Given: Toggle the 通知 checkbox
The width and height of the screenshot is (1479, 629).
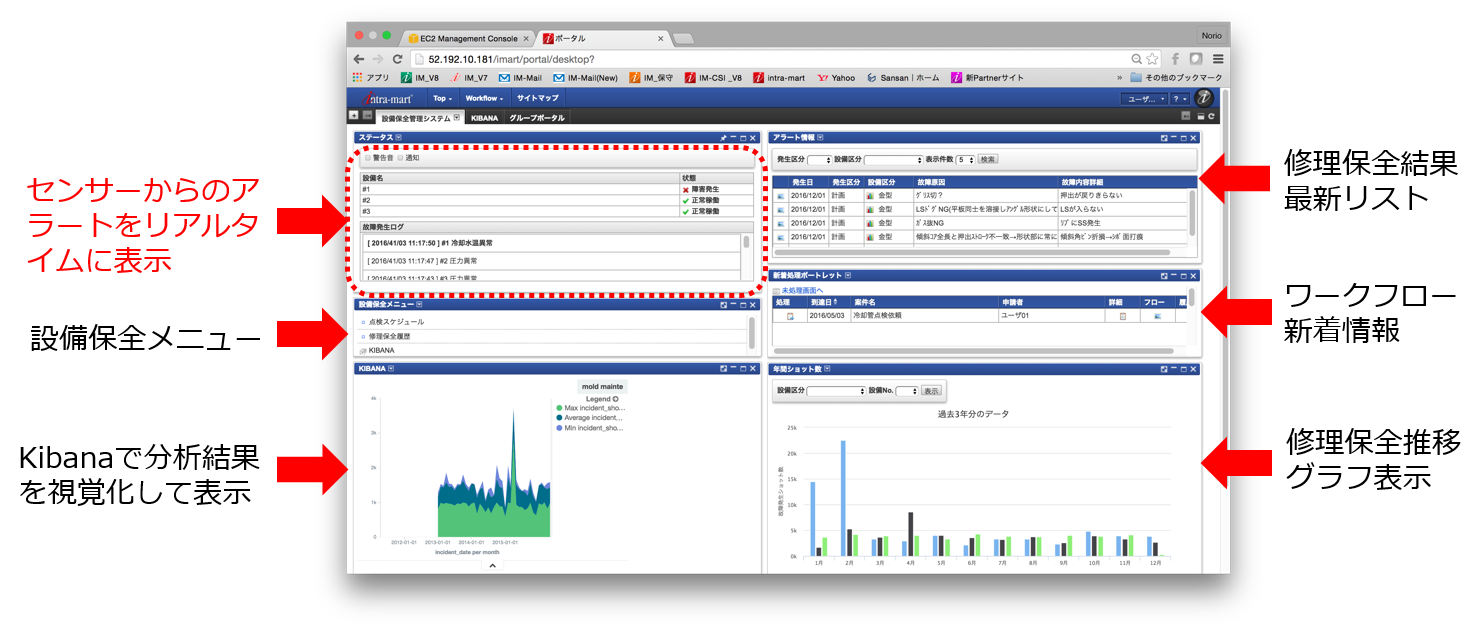Looking at the screenshot, I should pyautogui.click(x=400, y=158).
